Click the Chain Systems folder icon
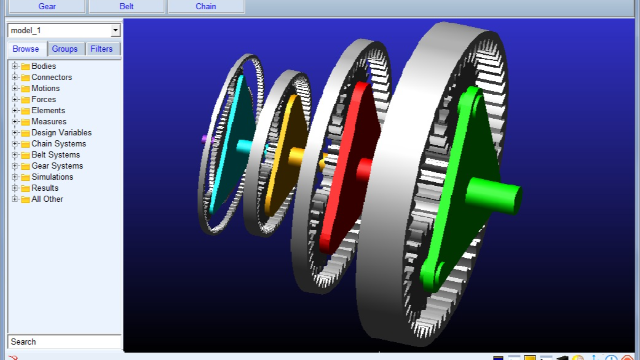The width and height of the screenshot is (640, 360). [x=25, y=144]
